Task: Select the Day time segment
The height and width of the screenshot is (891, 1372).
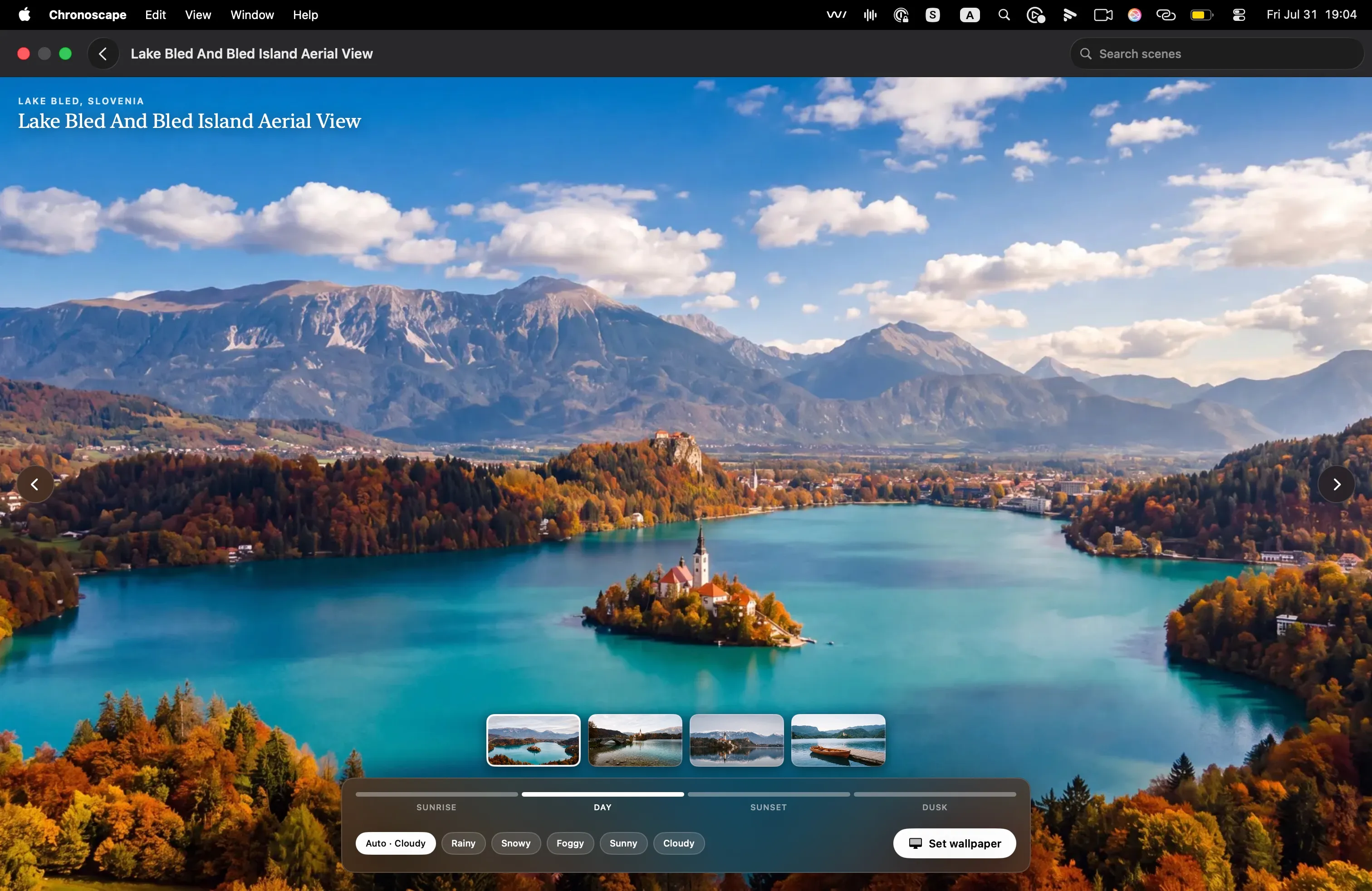Action: click(x=603, y=801)
